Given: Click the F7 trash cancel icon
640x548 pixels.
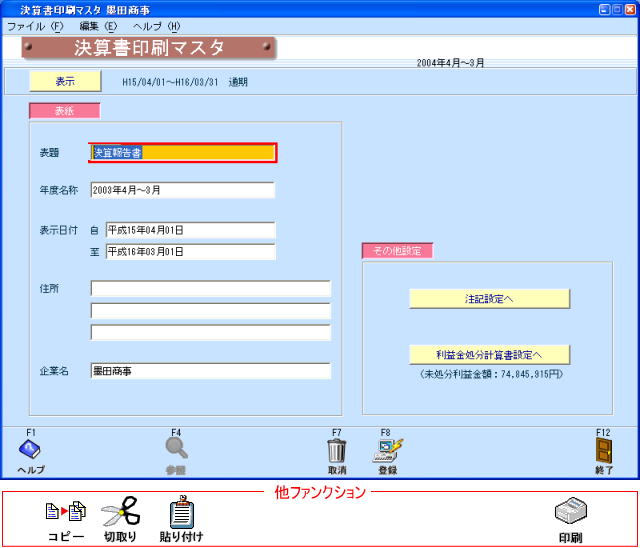Looking at the screenshot, I should tap(337, 450).
